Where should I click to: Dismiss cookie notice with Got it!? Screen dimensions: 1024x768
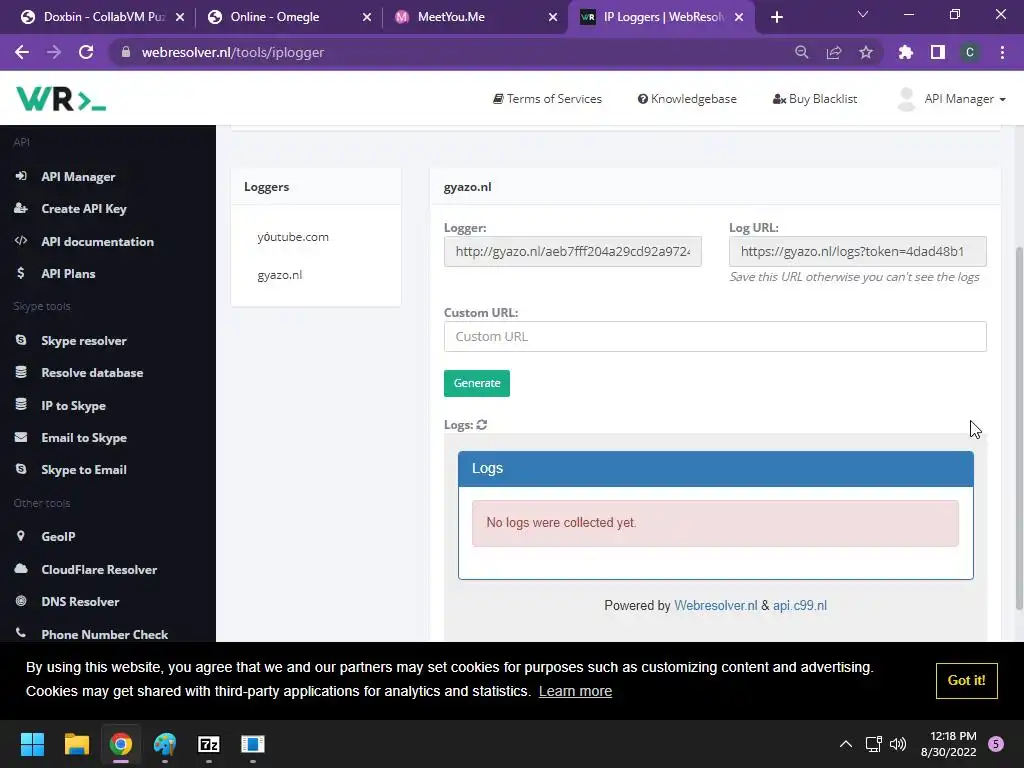tap(967, 680)
